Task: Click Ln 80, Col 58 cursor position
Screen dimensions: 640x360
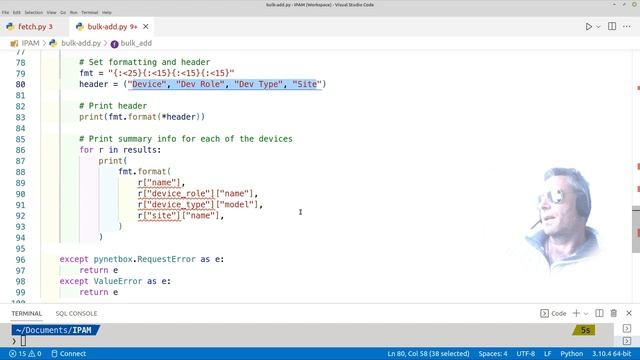Action: pos(428,354)
